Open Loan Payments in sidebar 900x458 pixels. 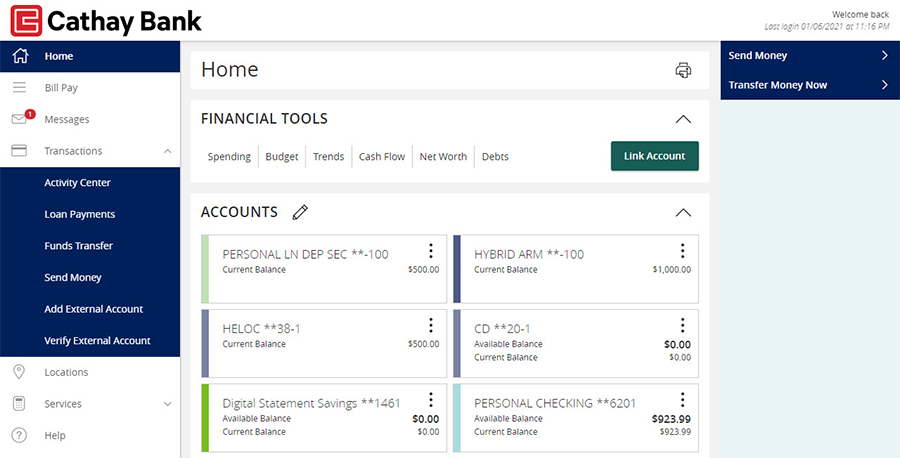80,214
